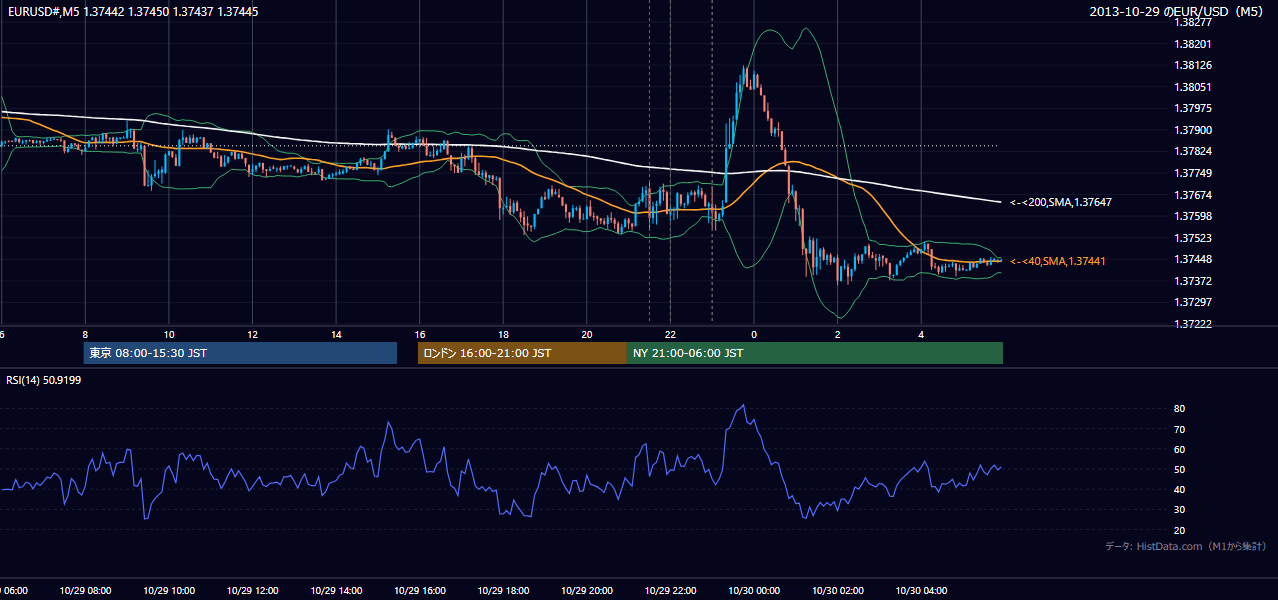Click the 1.38051 price axis label

(x=1194, y=87)
